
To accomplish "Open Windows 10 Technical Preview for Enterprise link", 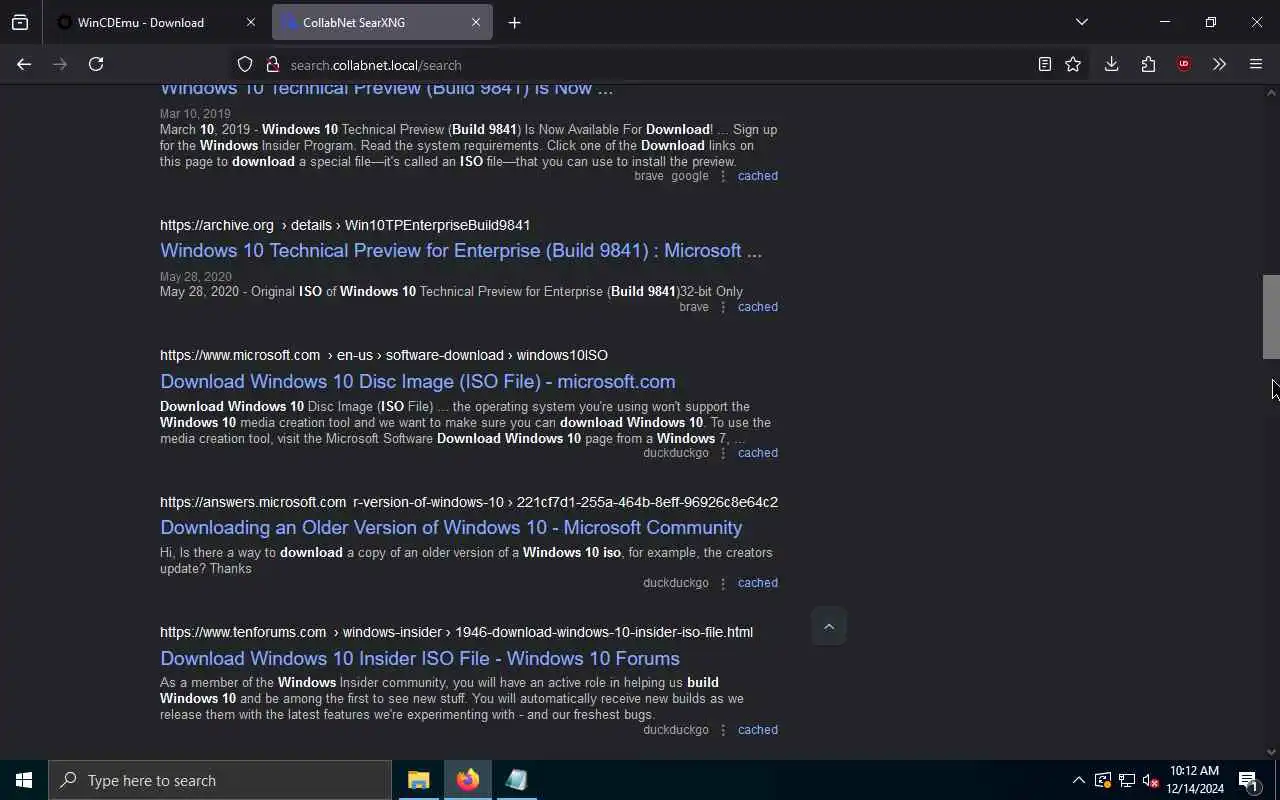I will tap(461, 251).
